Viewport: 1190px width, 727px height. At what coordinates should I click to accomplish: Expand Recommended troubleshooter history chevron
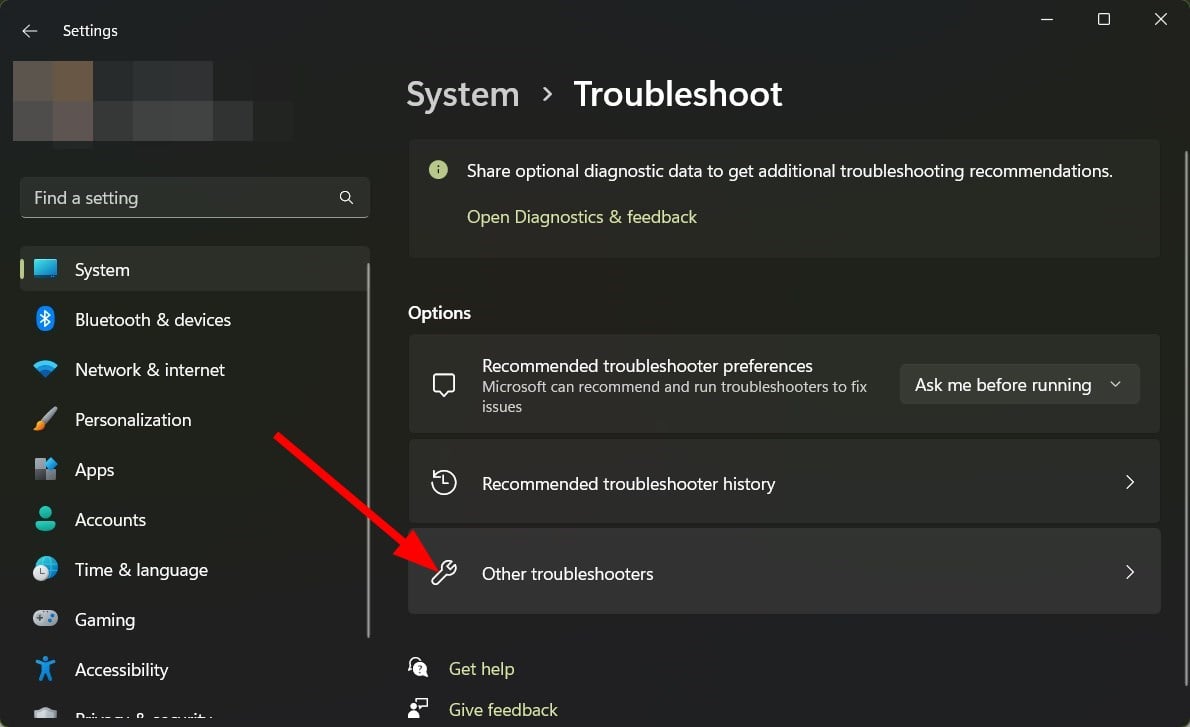click(x=1130, y=483)
